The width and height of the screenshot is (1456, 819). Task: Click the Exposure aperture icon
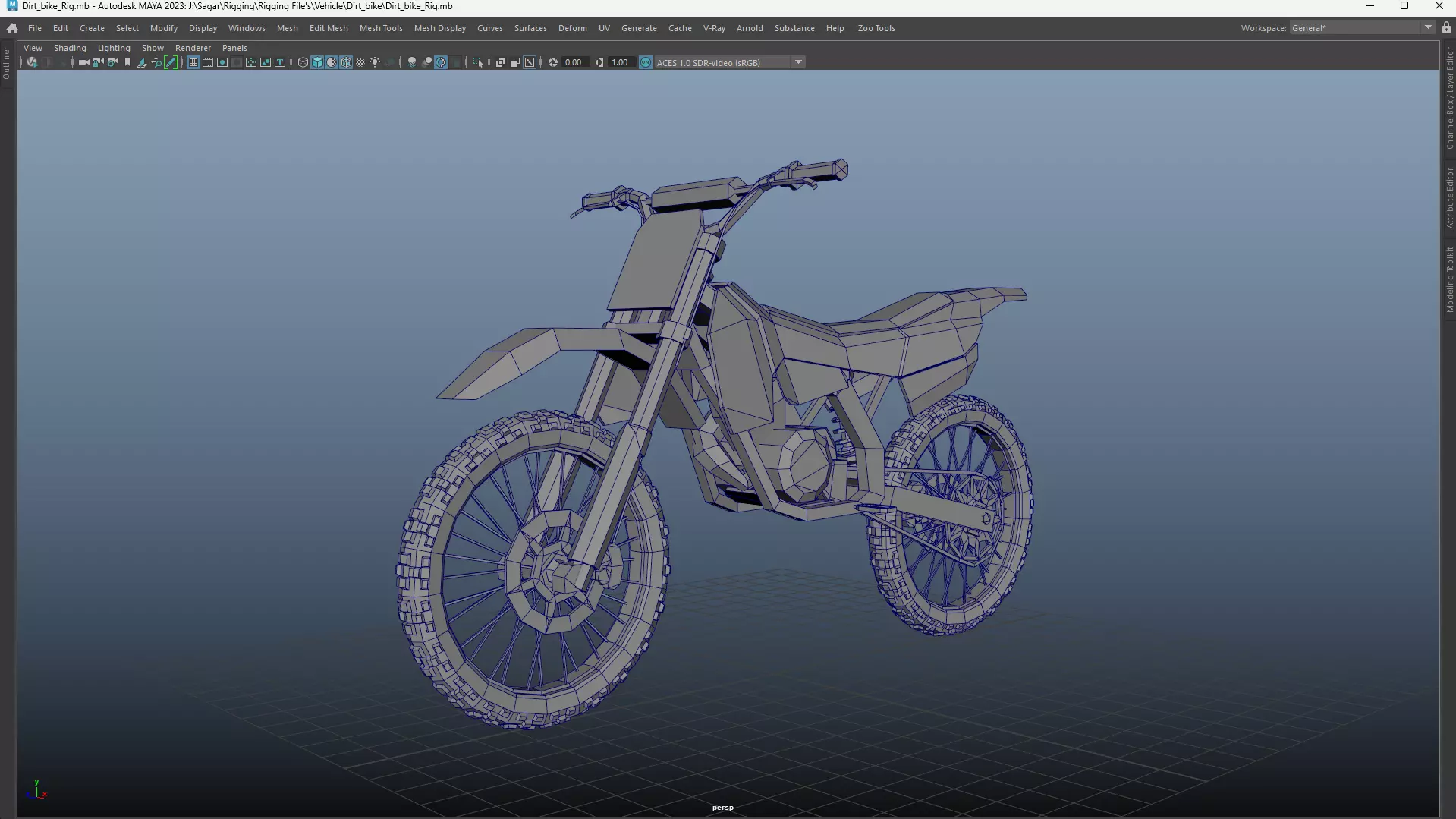[x=553, y=62]
